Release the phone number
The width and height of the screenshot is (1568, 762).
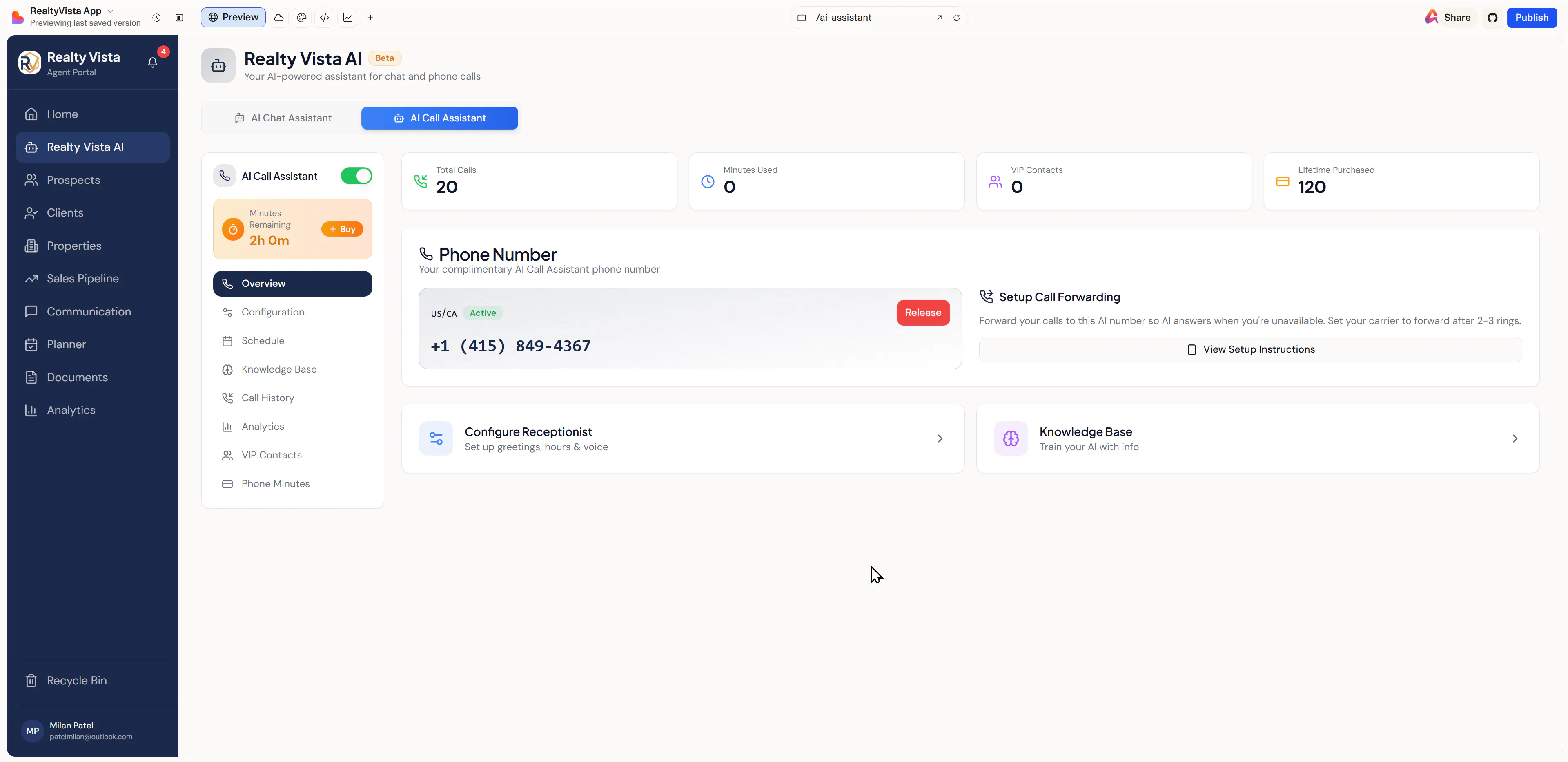click(923, 313)
